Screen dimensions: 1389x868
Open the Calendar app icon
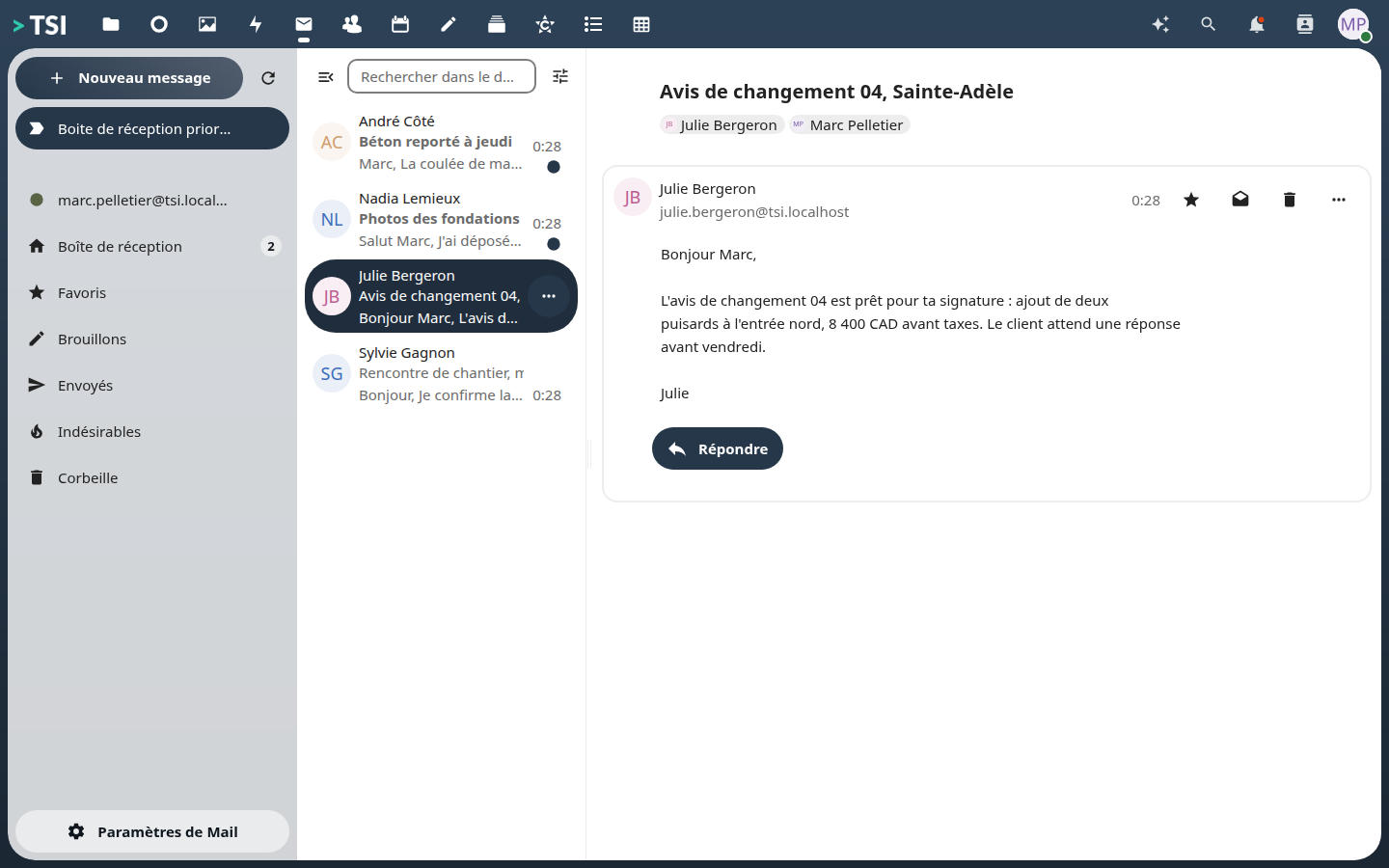pos(400,24)
